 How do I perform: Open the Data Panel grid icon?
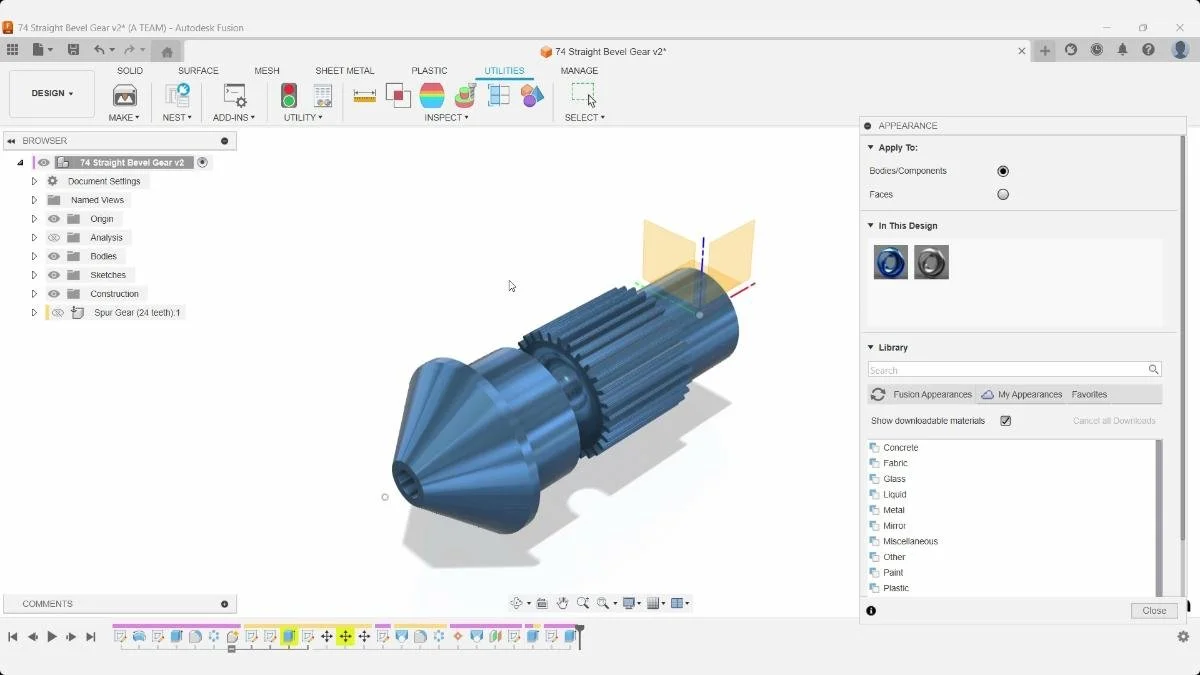pos(12,50)
